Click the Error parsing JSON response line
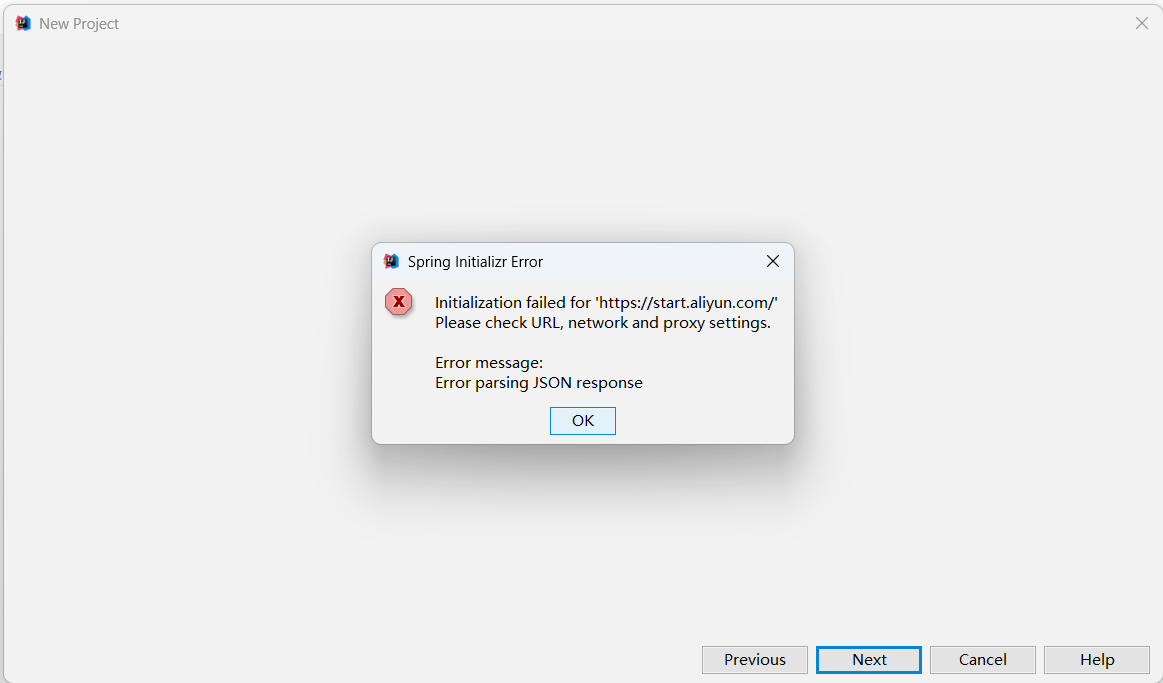 [538, 383]
